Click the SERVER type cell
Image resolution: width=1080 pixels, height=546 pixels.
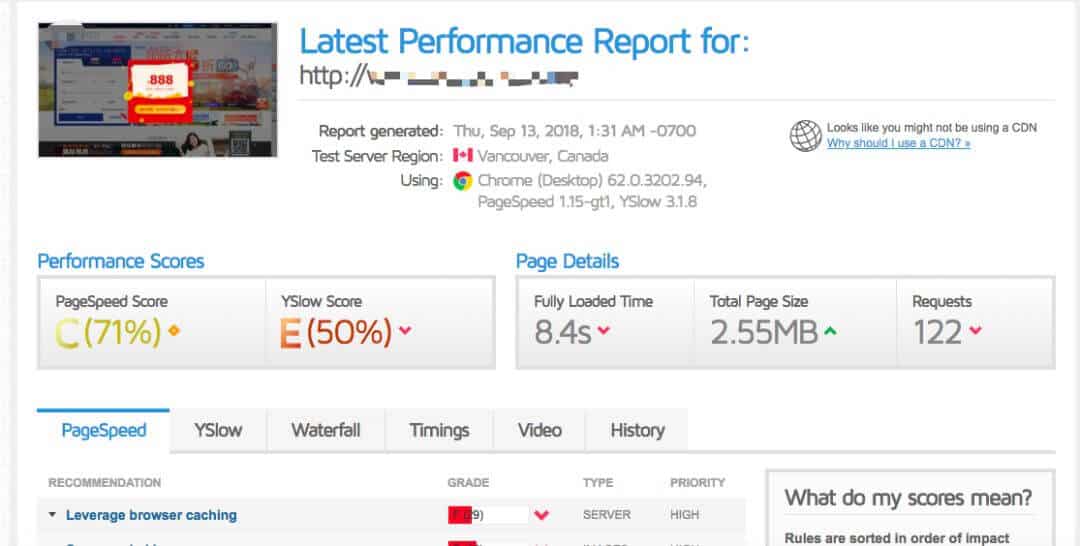(x=607, y=514)
